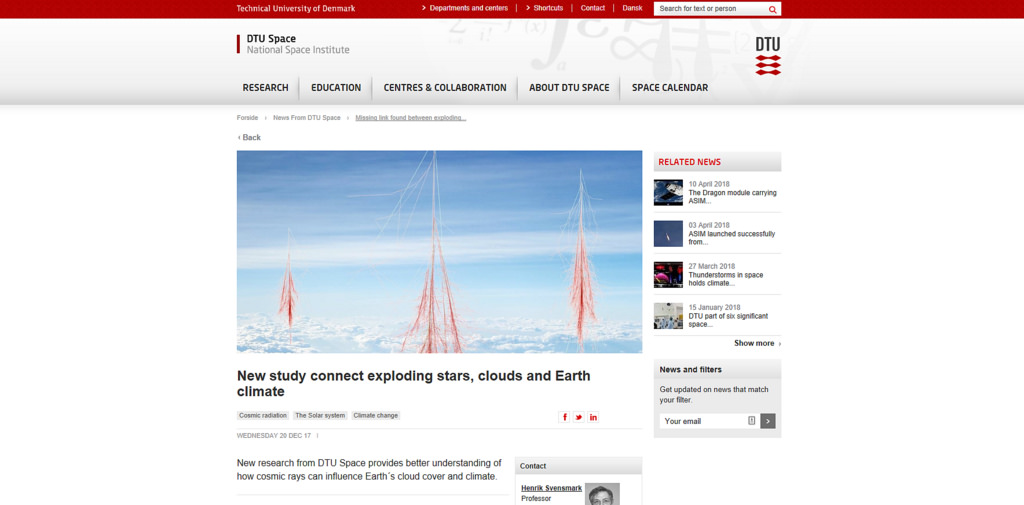Click Henrik Svensmark's portrait photo

pos(602,494)
